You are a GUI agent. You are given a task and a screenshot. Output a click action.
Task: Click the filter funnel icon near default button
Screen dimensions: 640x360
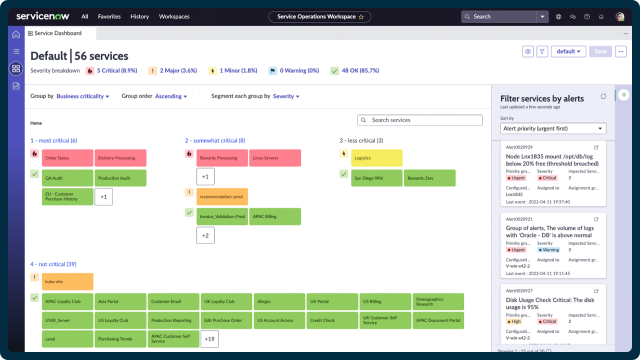[542, 51]
